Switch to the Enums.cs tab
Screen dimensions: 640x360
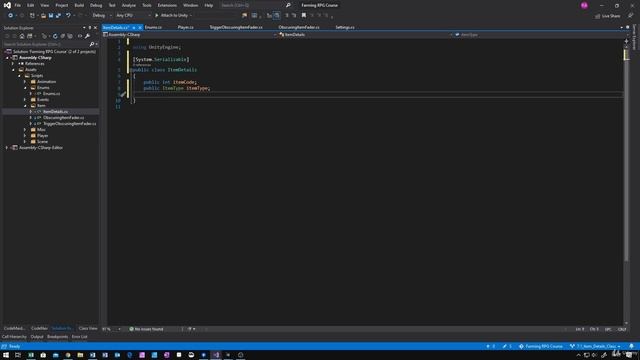point(153,27)
